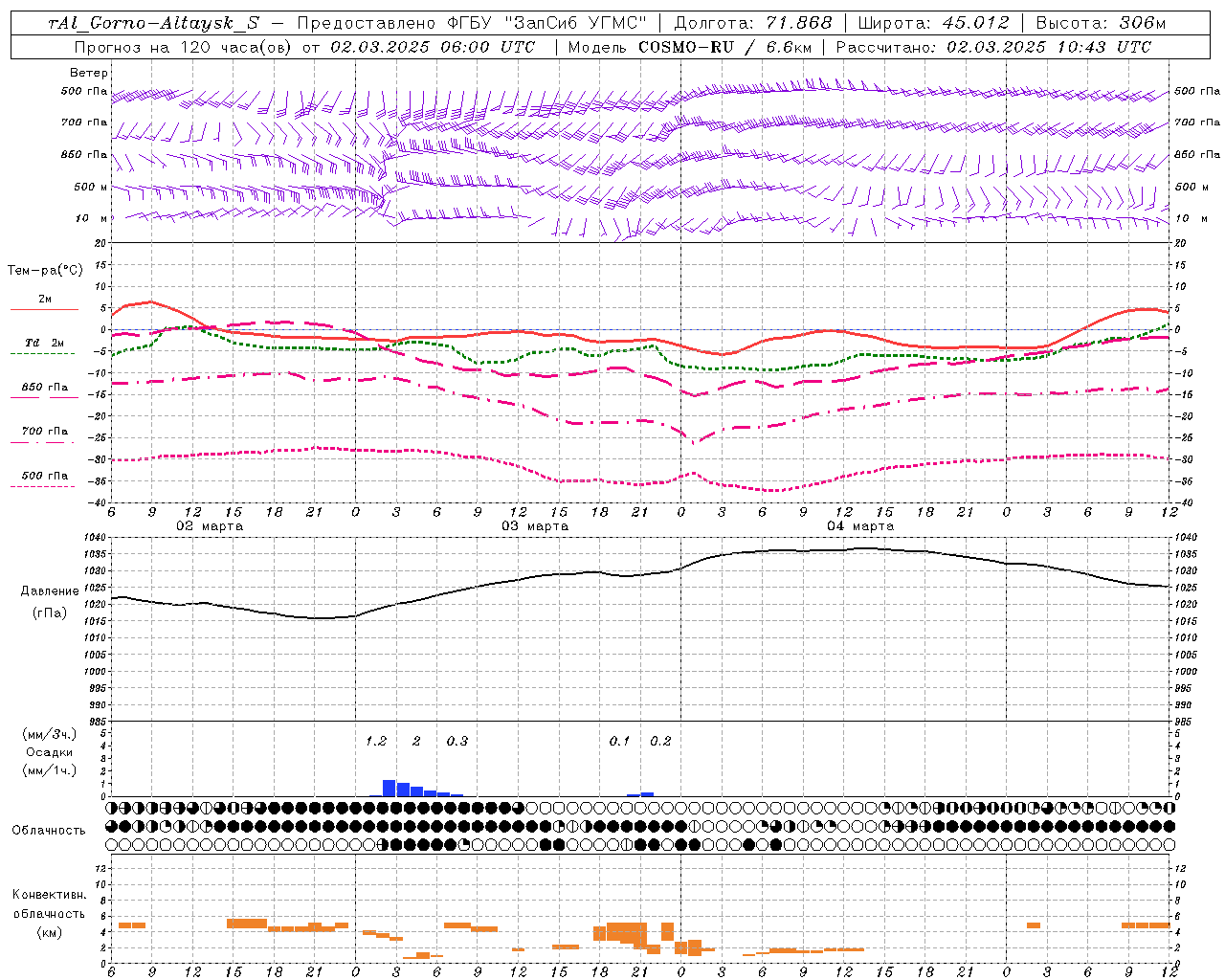Click the "(мм/3ч.)" precipitation unit label
Viewport: 1225px width, 980px height.
(50, 735)
